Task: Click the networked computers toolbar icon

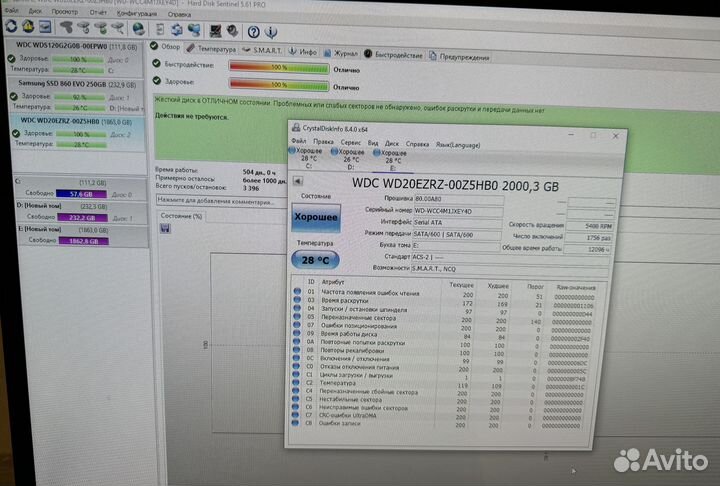Action: 194,31
